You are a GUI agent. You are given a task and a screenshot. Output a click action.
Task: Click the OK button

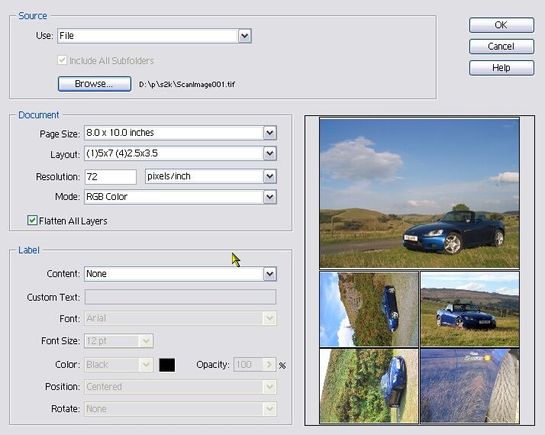click(x=501, y=25)
